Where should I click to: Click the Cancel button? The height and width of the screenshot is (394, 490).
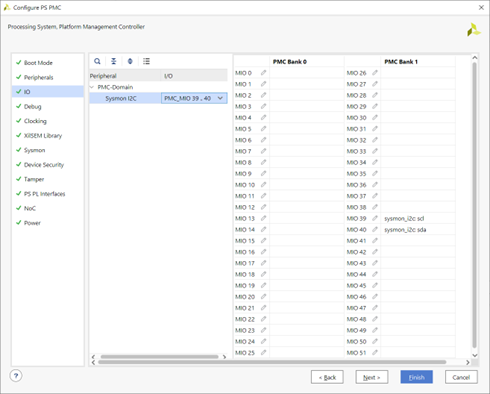coord(461,377)
